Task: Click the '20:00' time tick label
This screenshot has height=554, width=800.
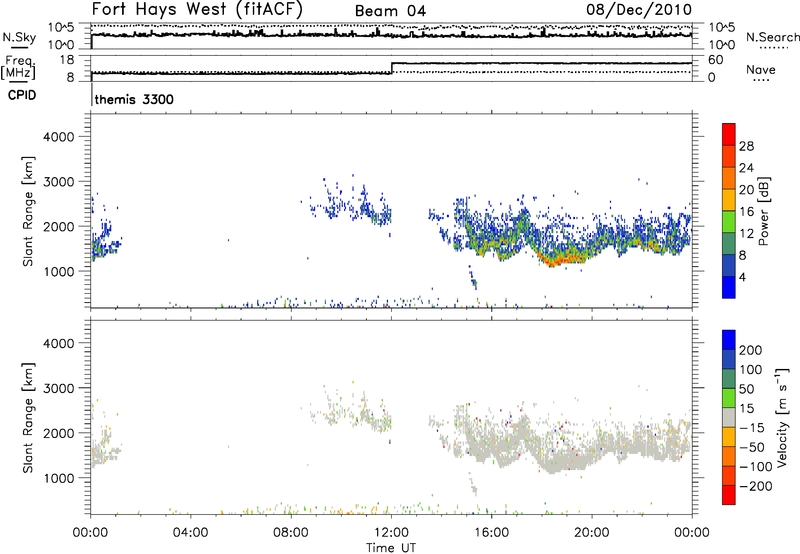Action: 592,533
